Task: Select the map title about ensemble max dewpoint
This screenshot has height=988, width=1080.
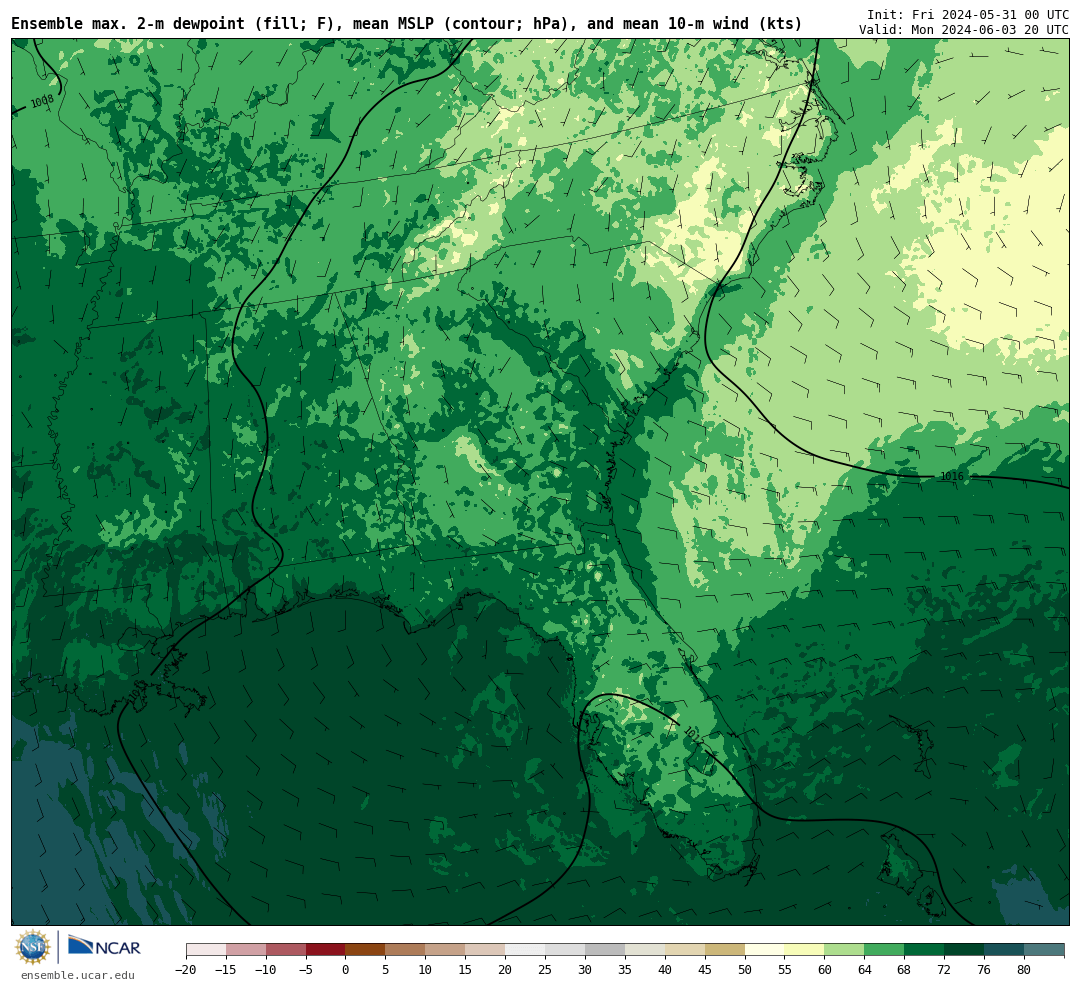Action: pos(406,24)
